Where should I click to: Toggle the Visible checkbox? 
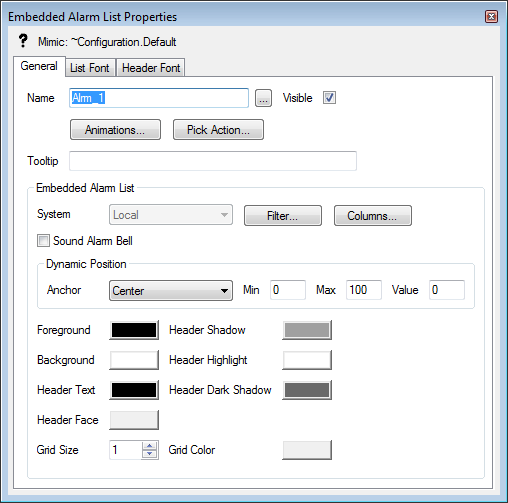point(329,98)
